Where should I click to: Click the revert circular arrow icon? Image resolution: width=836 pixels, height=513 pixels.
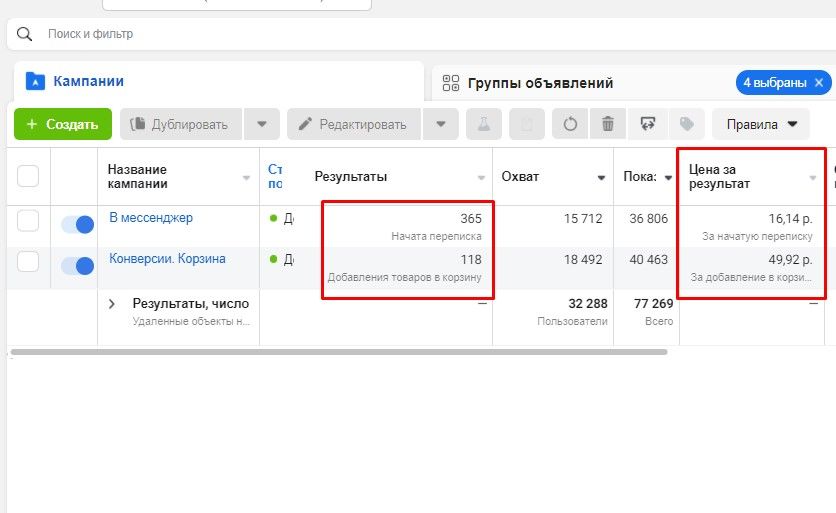570,124
